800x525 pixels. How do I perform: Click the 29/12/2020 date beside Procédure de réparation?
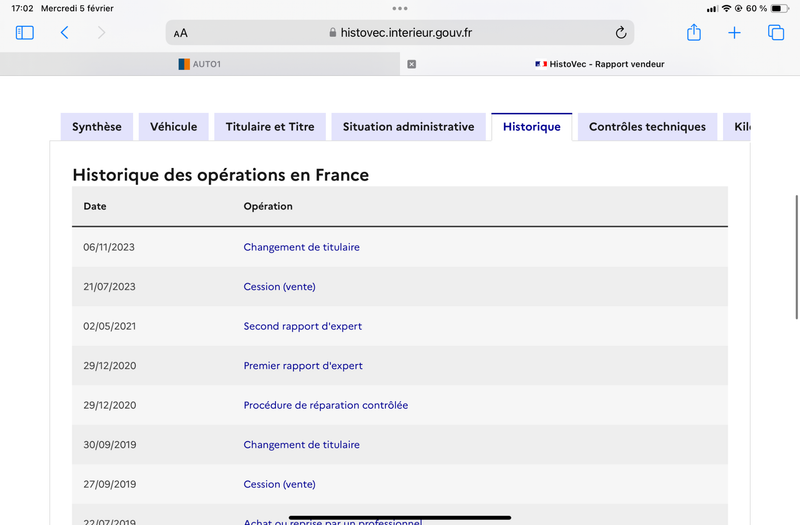tap(110, 405)
